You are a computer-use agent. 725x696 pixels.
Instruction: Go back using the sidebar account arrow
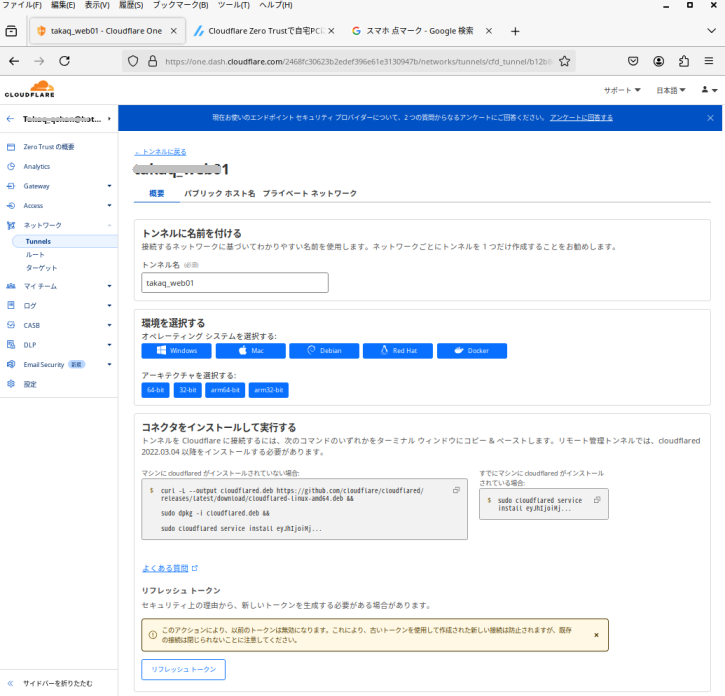click(x=10, y=119)
